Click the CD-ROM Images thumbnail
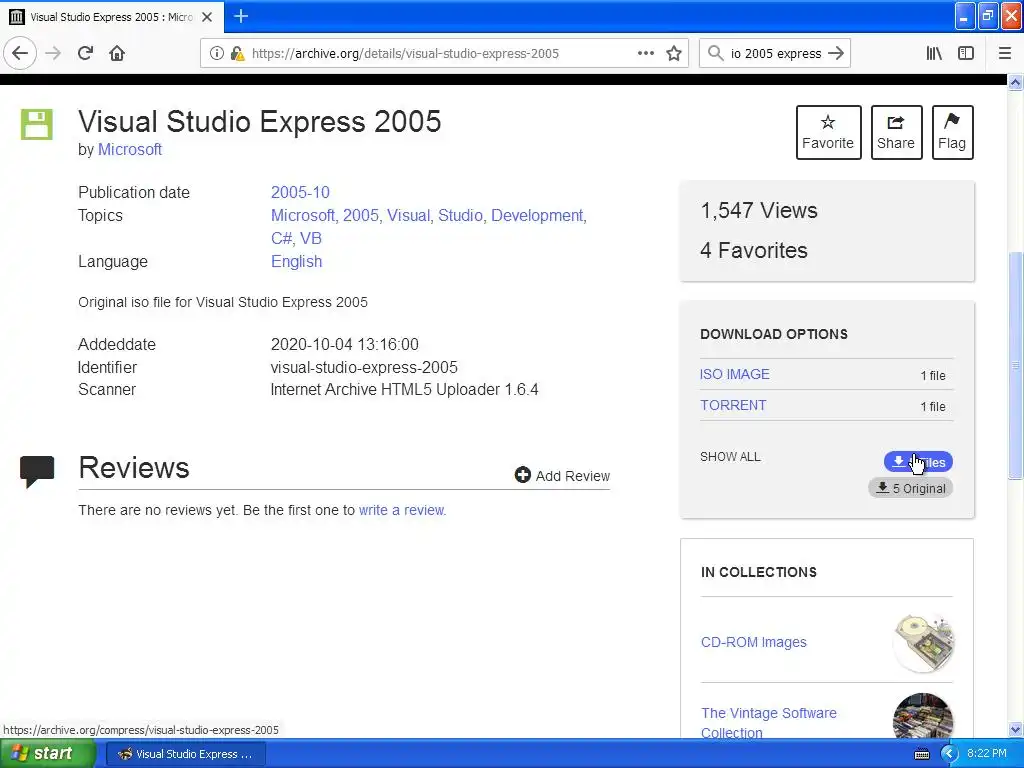 (x=923, y=642)
